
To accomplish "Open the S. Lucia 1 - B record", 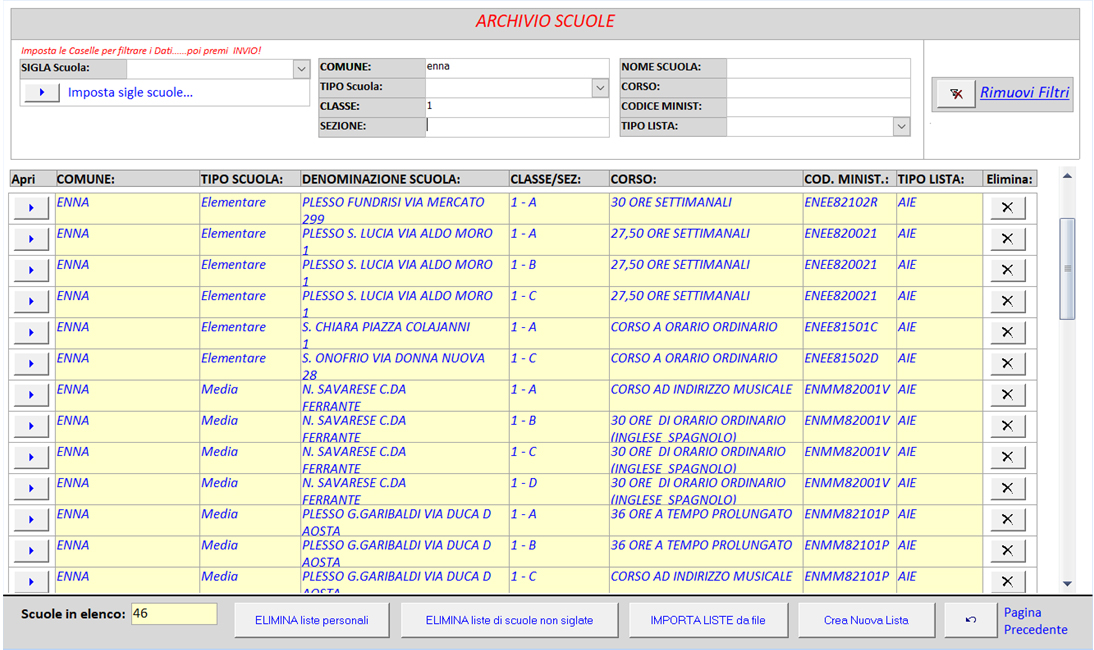I will 31,270.
